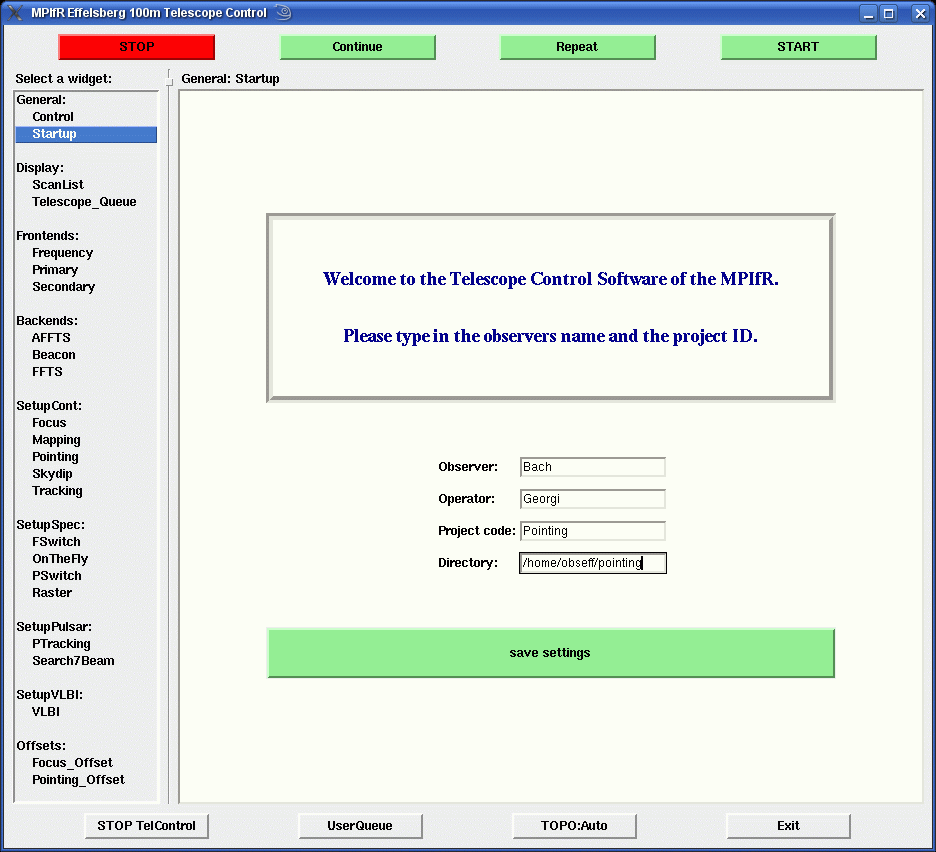Select Mapping under SetupCont
936x852 pixels.
tap(56, 440)
